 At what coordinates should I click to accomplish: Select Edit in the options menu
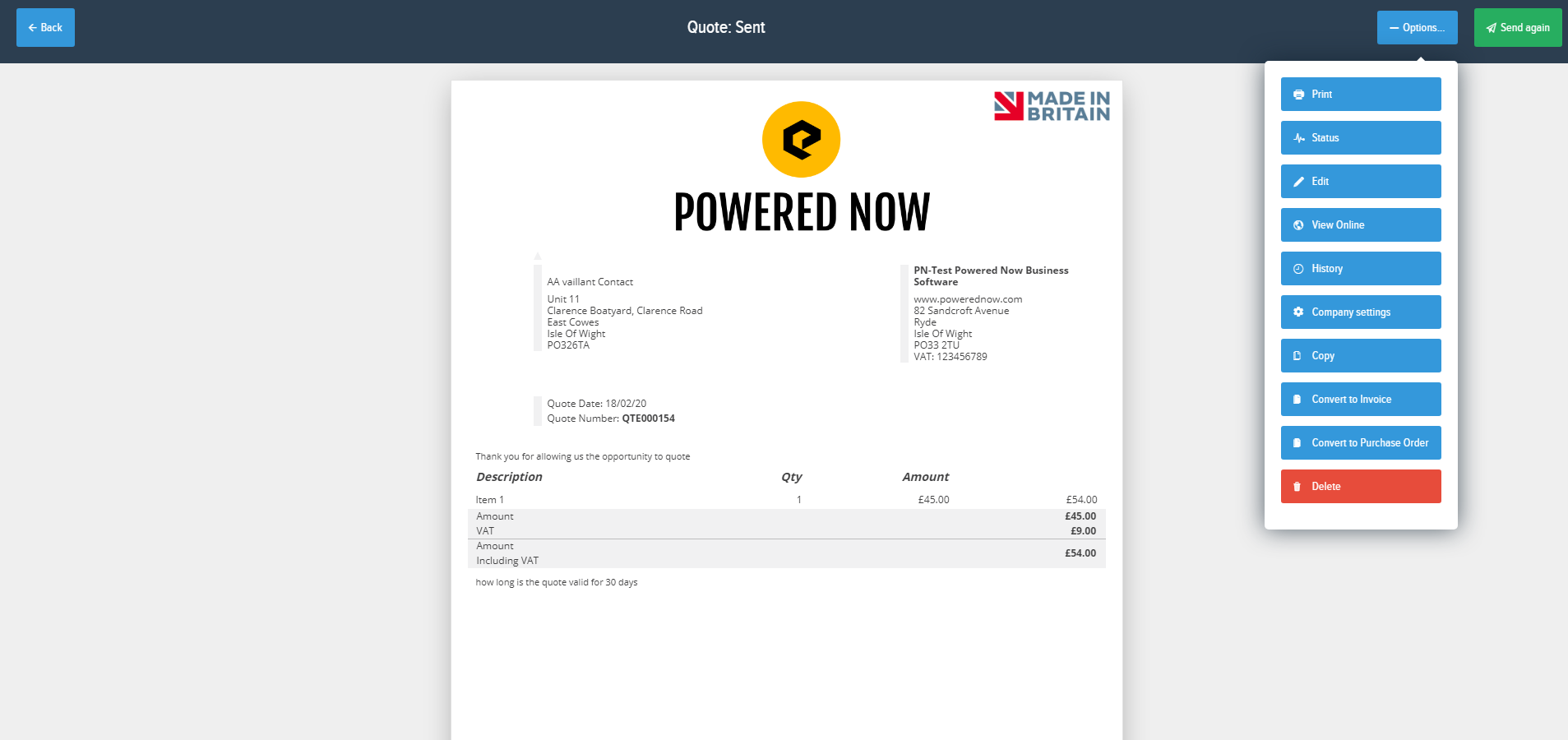(1361, 182)
